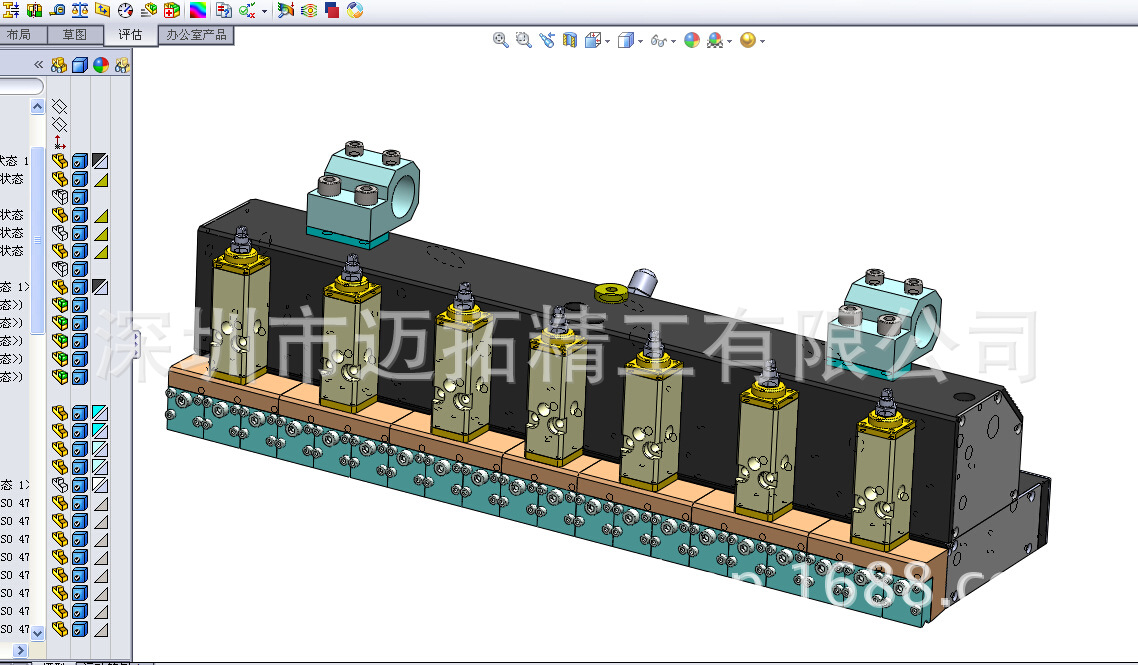Open Compare Documents tool
The width and height of the screenshot is (1138, 665).
tap(224, 10)
